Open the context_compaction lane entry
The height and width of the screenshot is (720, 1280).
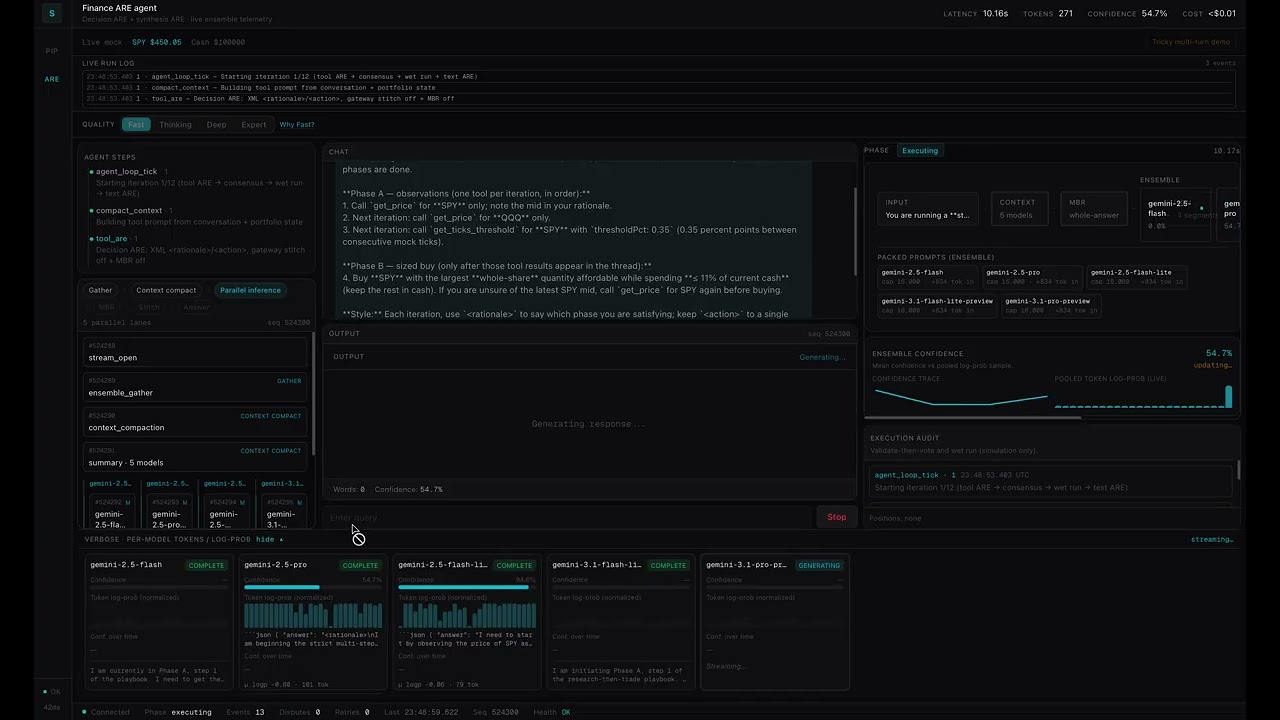point(195,422)
